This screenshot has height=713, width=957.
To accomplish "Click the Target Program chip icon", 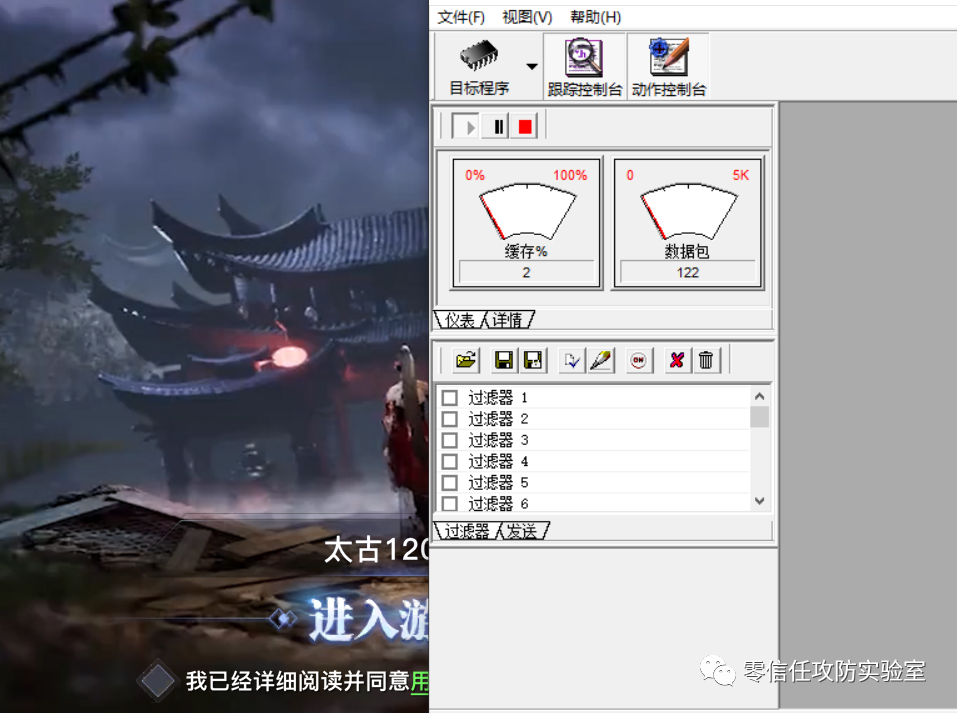I will click(x=479, y=57).
